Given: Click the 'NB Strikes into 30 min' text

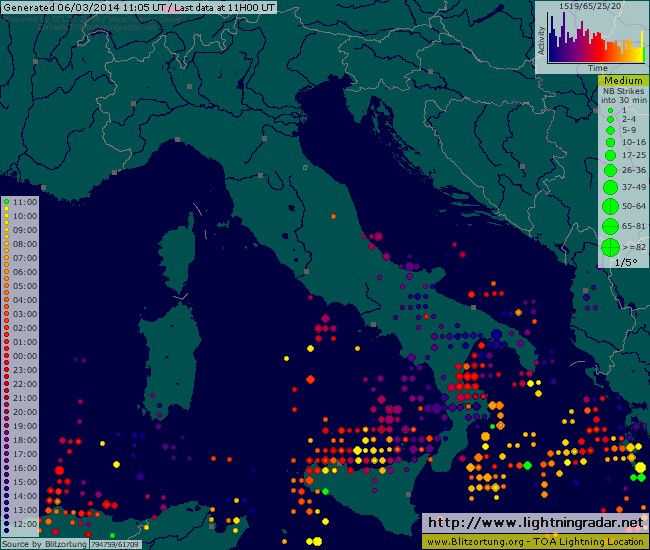Looking at the screenshot, I should coord(623,95).
